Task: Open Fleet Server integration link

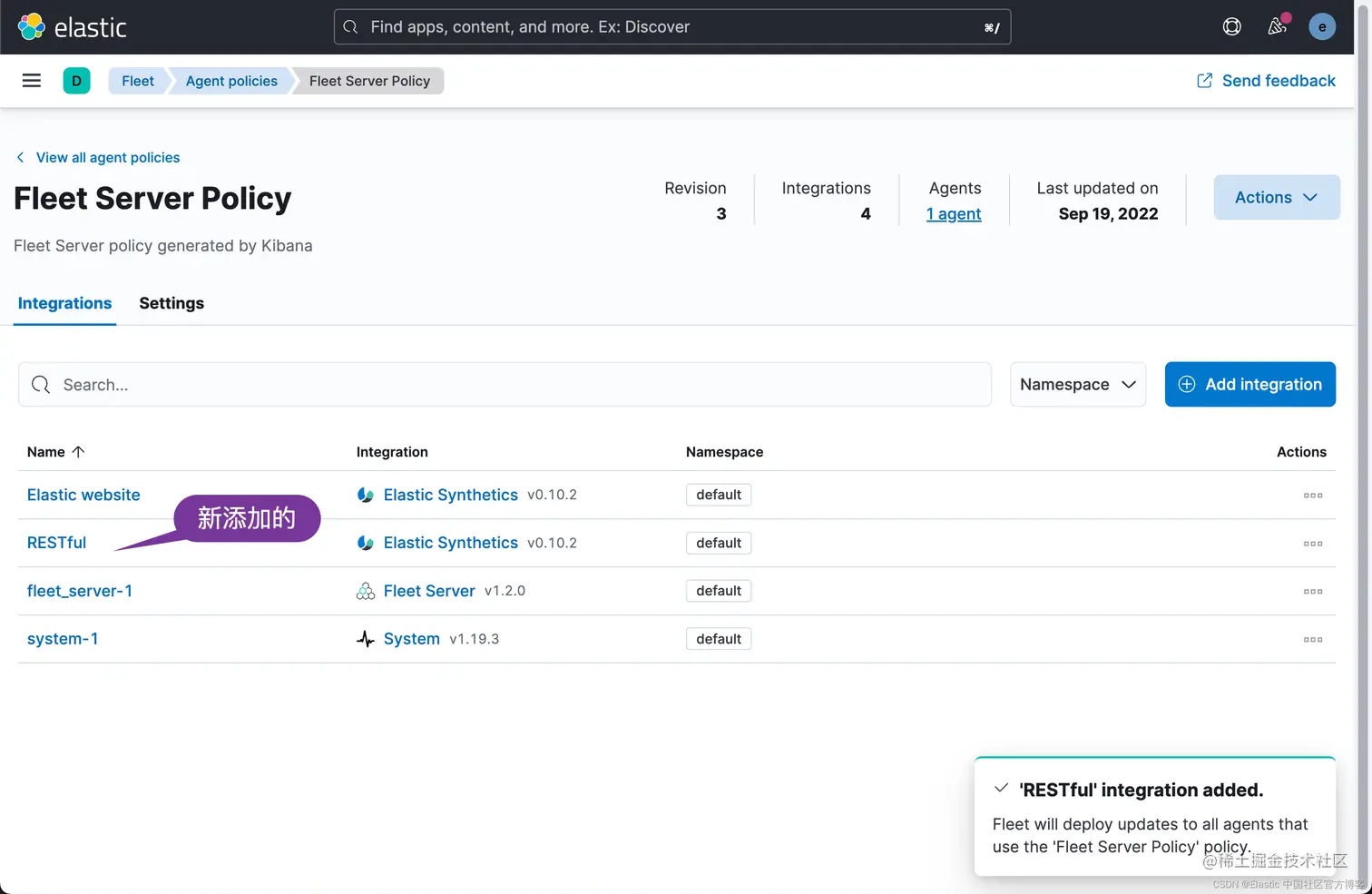Action: (429, 591)
